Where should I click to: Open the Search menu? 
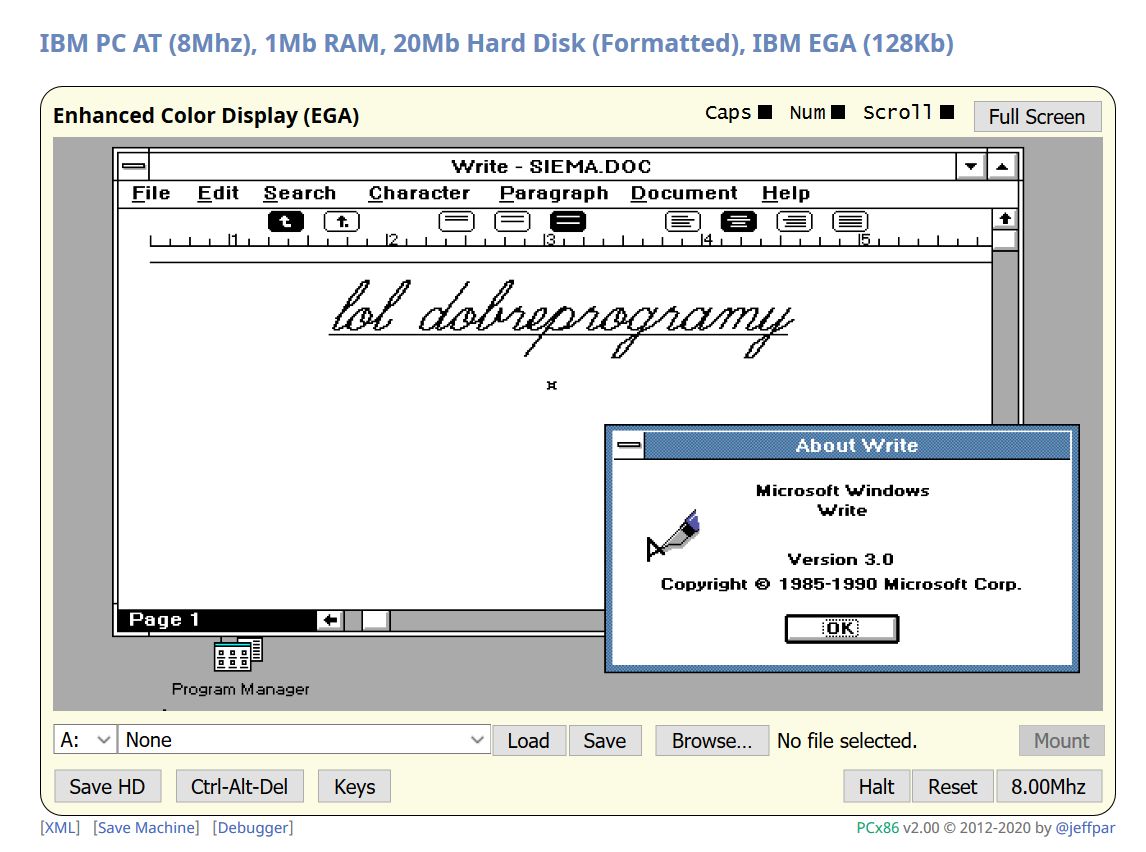300,194
